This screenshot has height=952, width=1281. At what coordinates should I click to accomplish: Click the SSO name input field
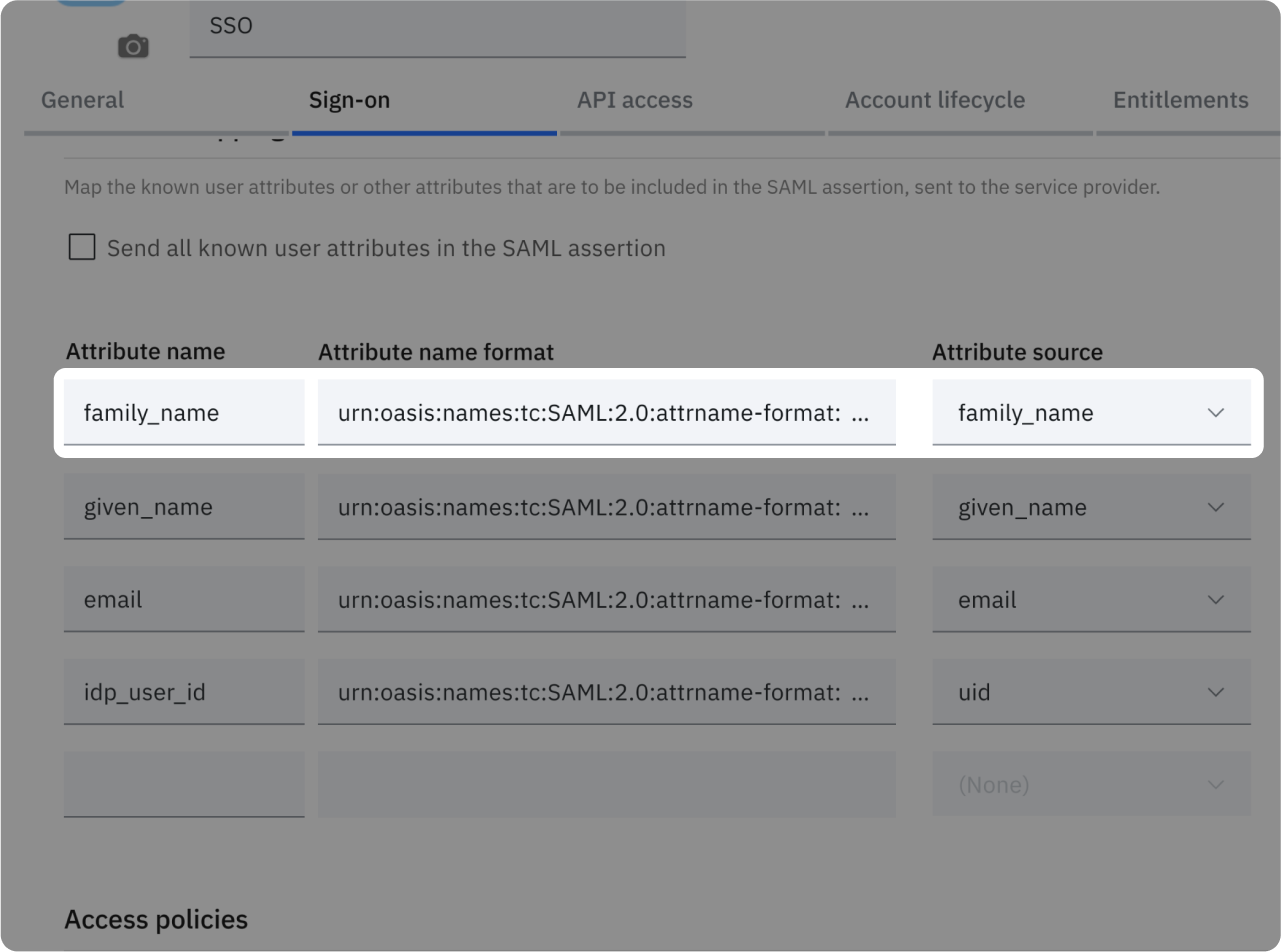(x=438, y=28)
